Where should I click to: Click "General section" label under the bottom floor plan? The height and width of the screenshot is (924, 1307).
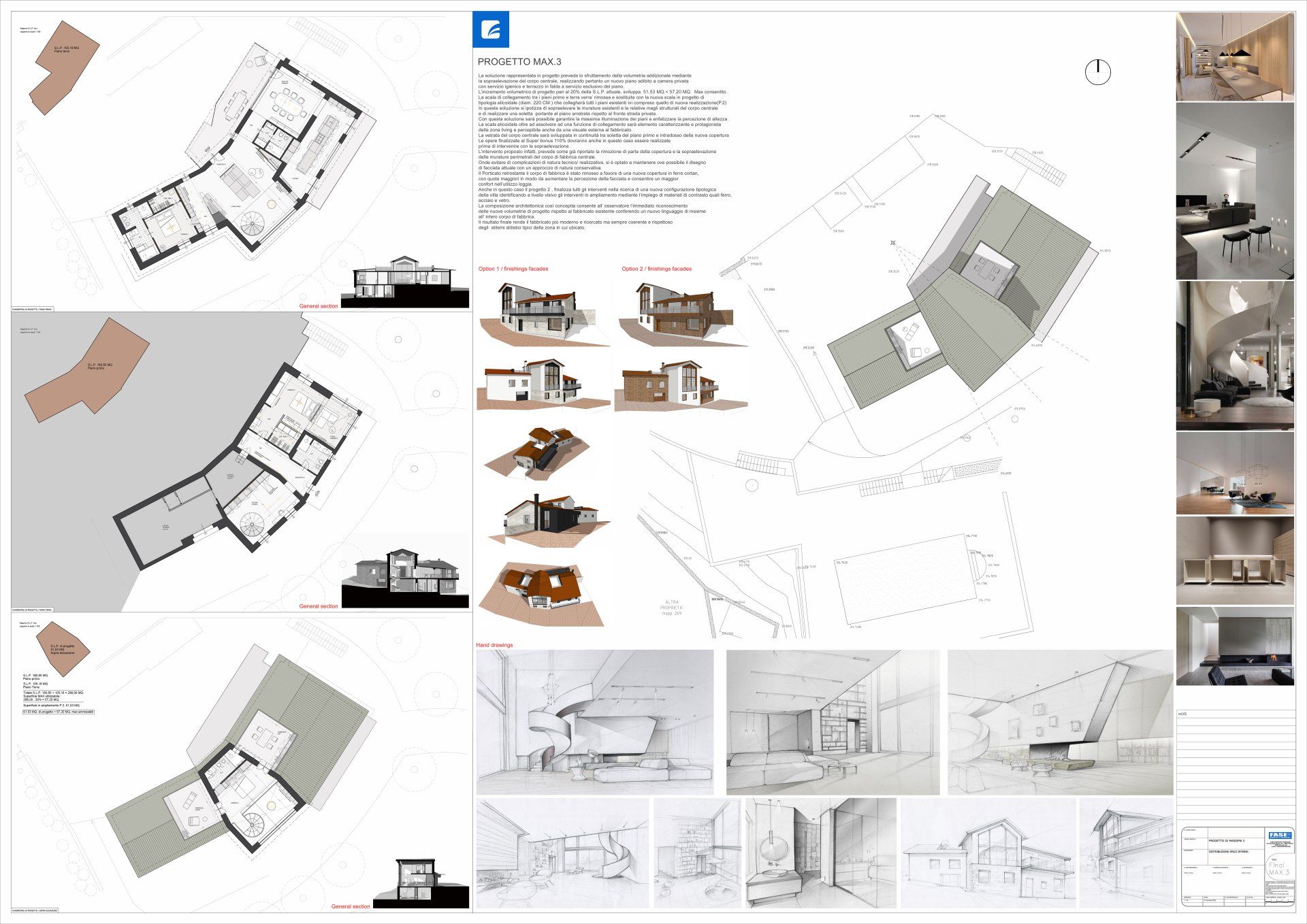tap(351, 906)
